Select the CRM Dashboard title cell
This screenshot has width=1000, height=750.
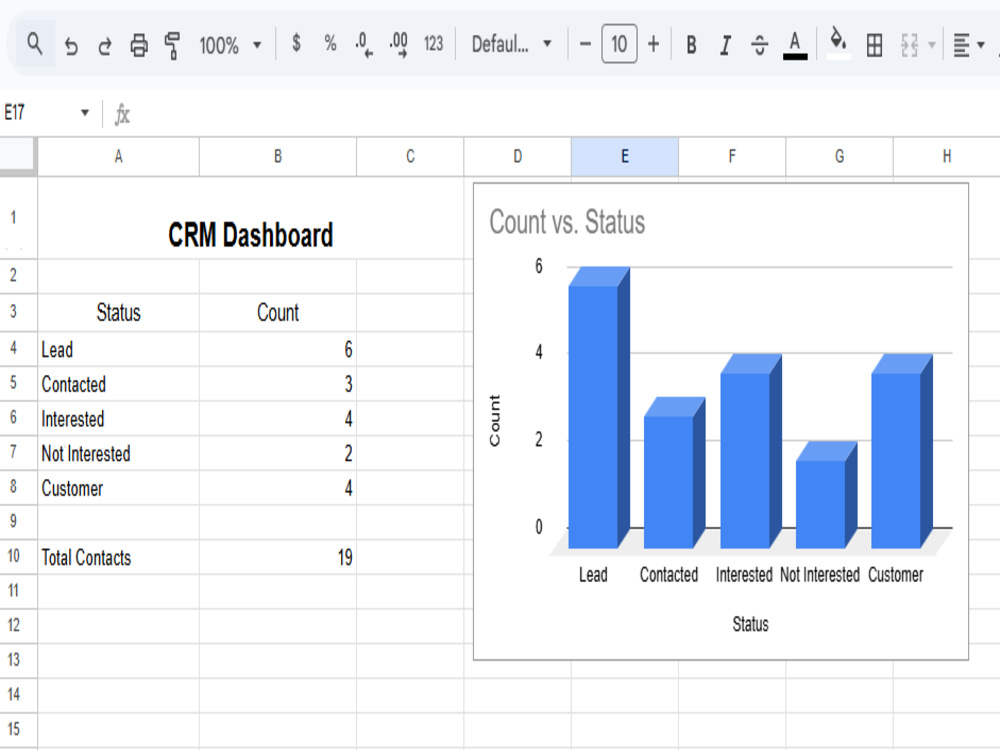coord(251,218)
